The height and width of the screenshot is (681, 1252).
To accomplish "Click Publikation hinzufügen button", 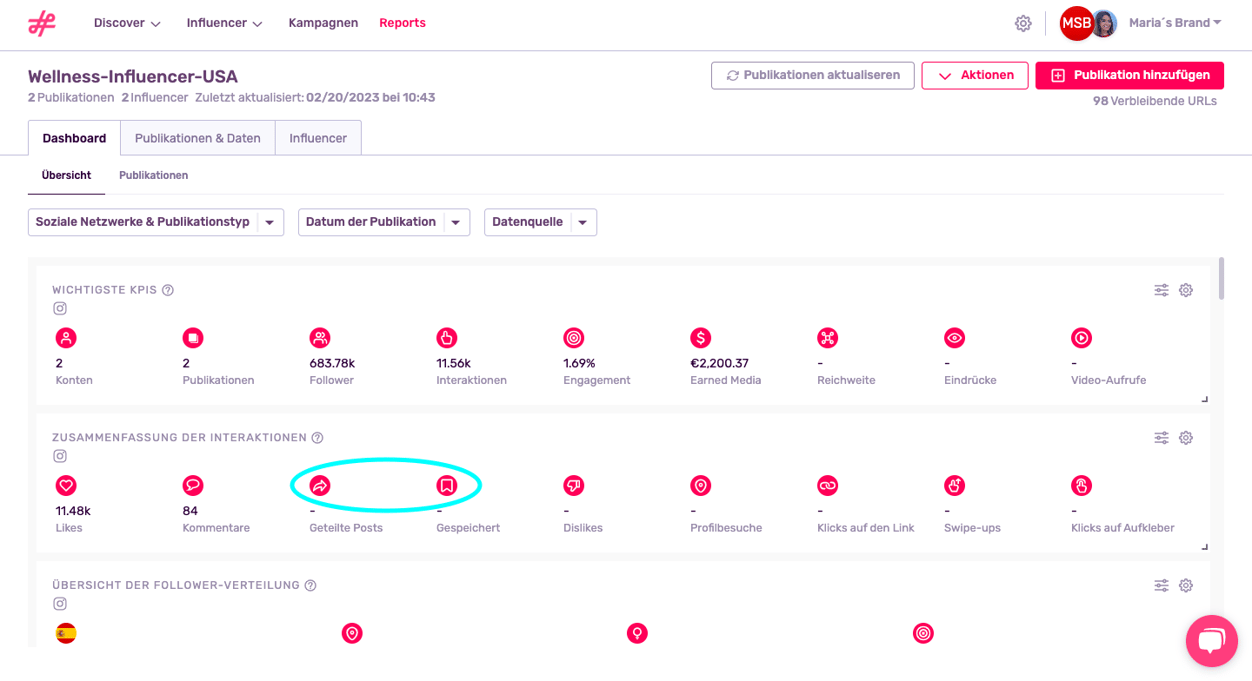I will [1130, 75].
